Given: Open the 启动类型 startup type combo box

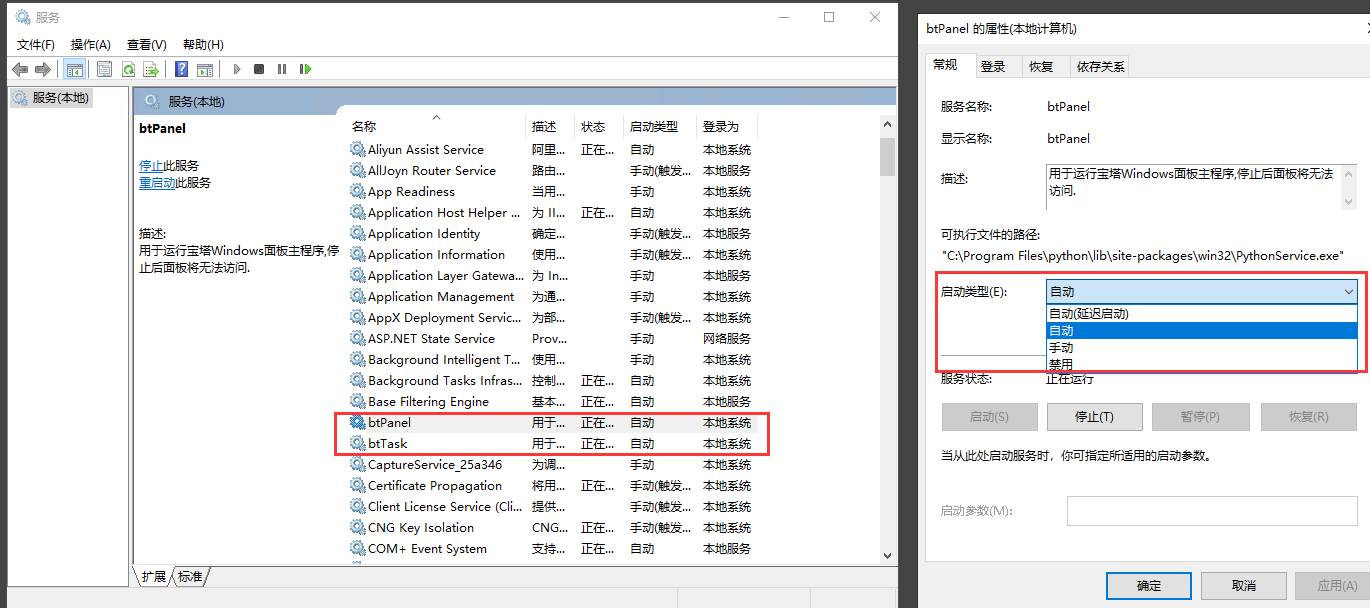Looking at the screenshot, I should tap(1202, 291).
